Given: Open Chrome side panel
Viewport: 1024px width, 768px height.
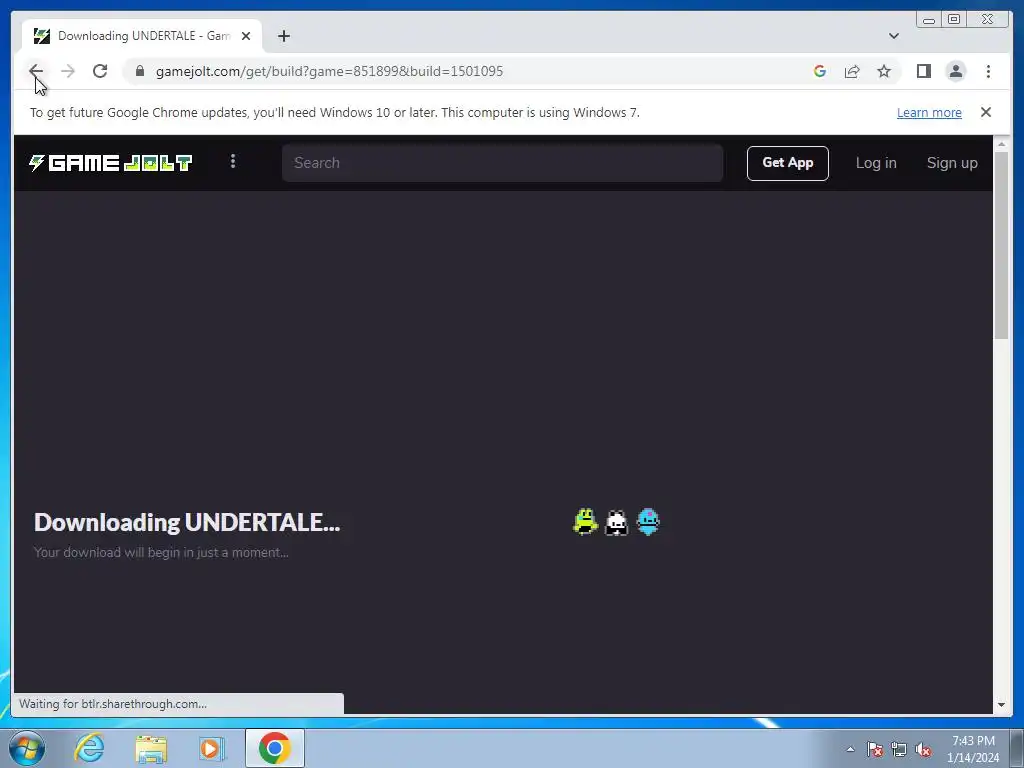Looking at the screenshot, I should (x=923, y=71).
